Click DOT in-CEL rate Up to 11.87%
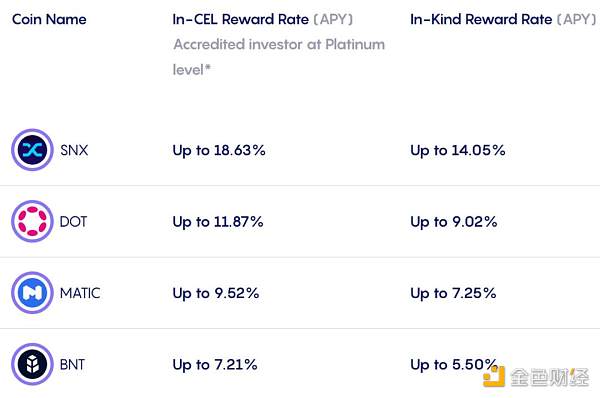This screenshot has height=398, width=600. coord(218,222)
